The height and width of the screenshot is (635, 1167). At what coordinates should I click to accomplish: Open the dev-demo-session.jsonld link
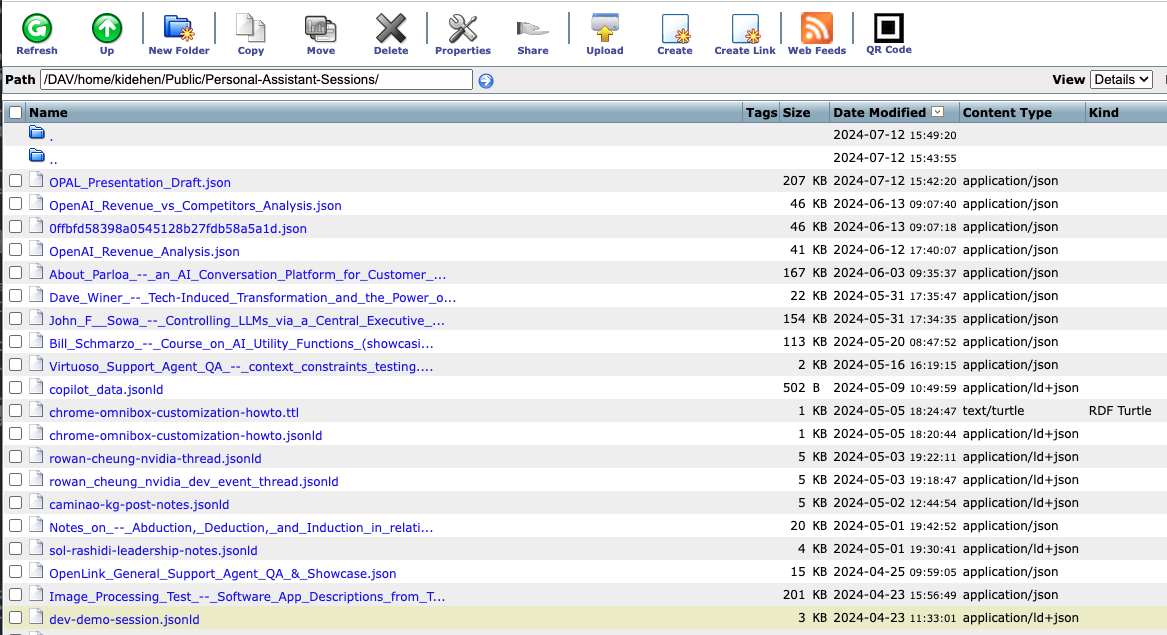124,619
